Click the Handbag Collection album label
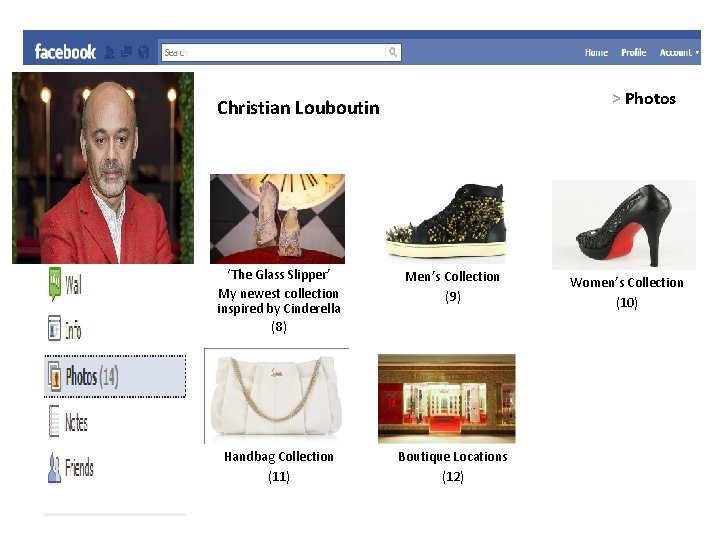720x540 pixels. (279, 457)
